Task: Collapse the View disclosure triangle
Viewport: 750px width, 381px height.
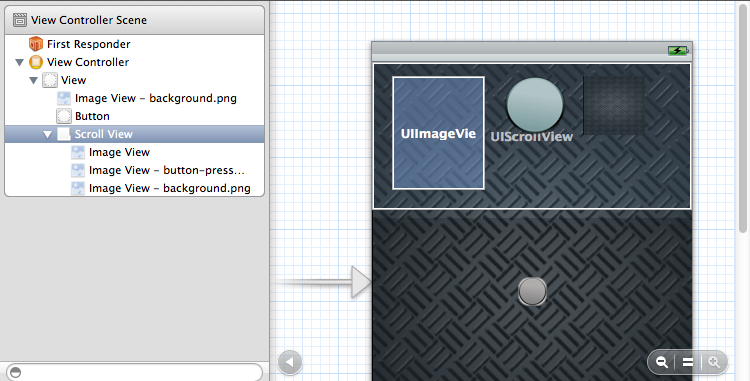Action: pyautogui.click(x=33, y=80)
